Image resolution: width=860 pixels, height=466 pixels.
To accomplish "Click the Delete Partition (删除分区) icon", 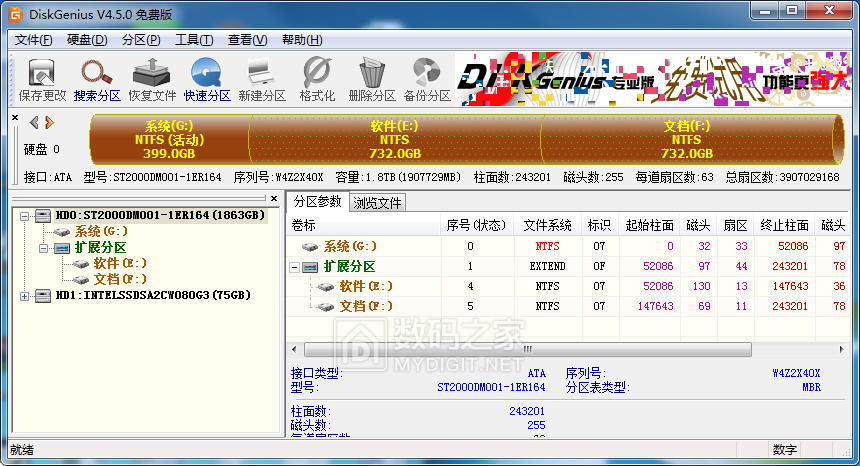I will click(x=372, y=80).
